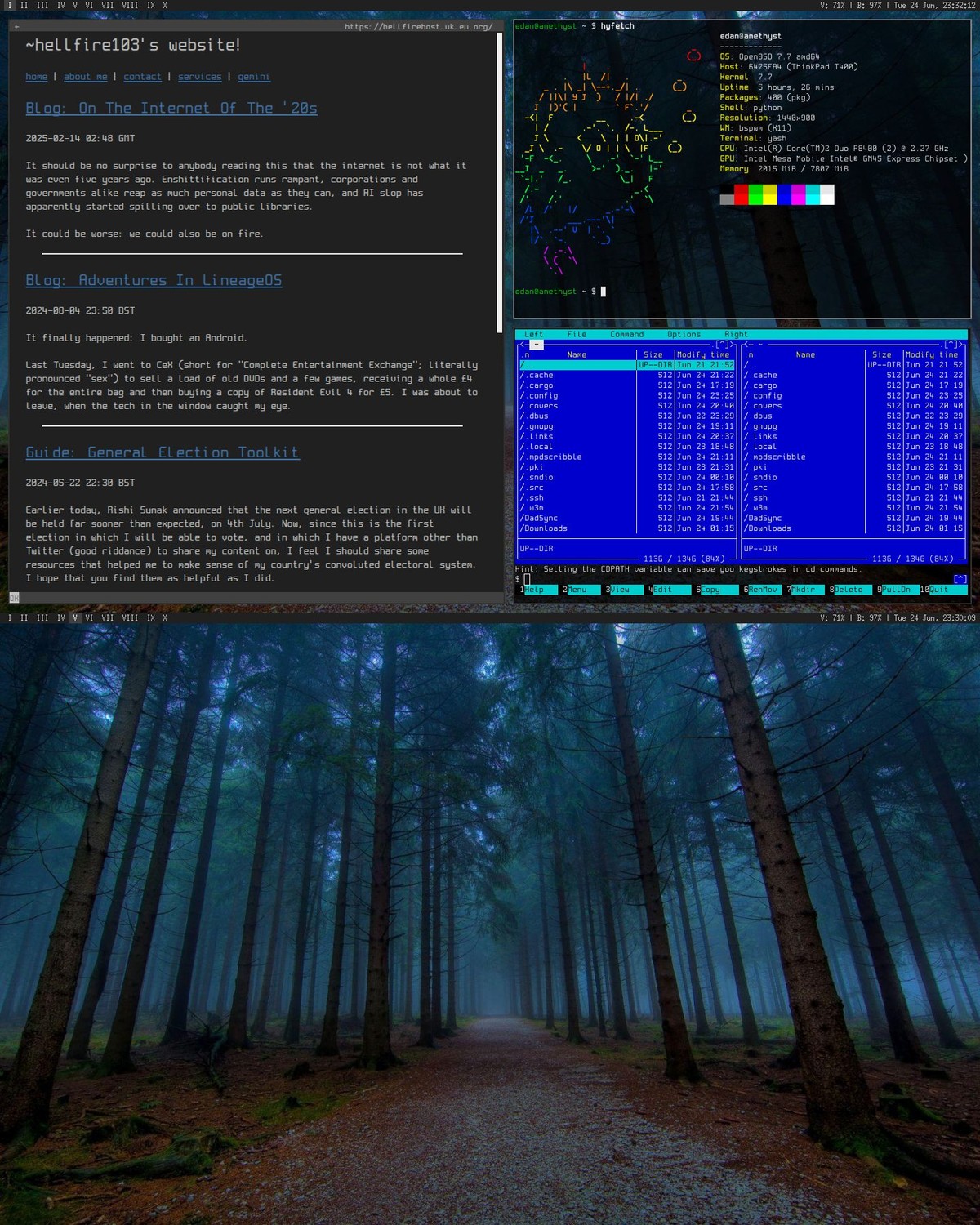Click the right panel [^] history button
This screenshot has width=980, height=1225.
coord(952,345)
